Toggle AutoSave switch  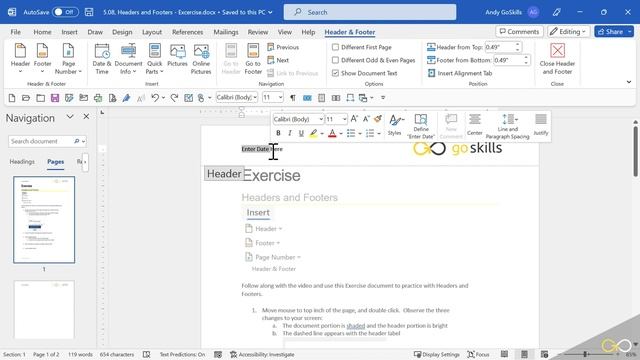click(x=65, y=12)
